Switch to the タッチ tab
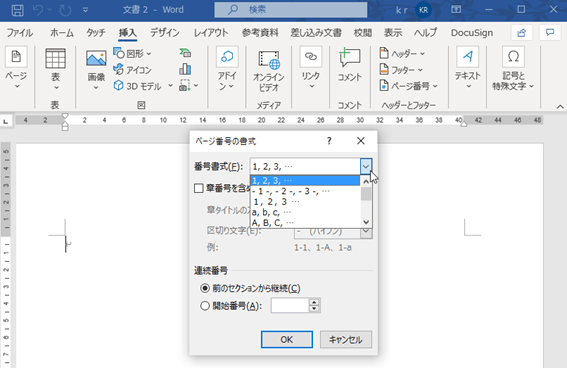Image resolution: width=567 pixels, height=368 pixels. (x=96, y=33)
